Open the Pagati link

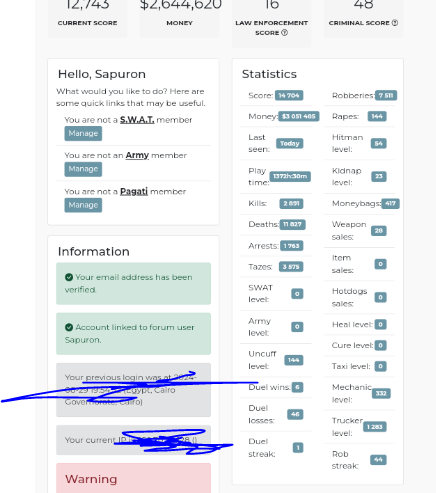(134, 191)
